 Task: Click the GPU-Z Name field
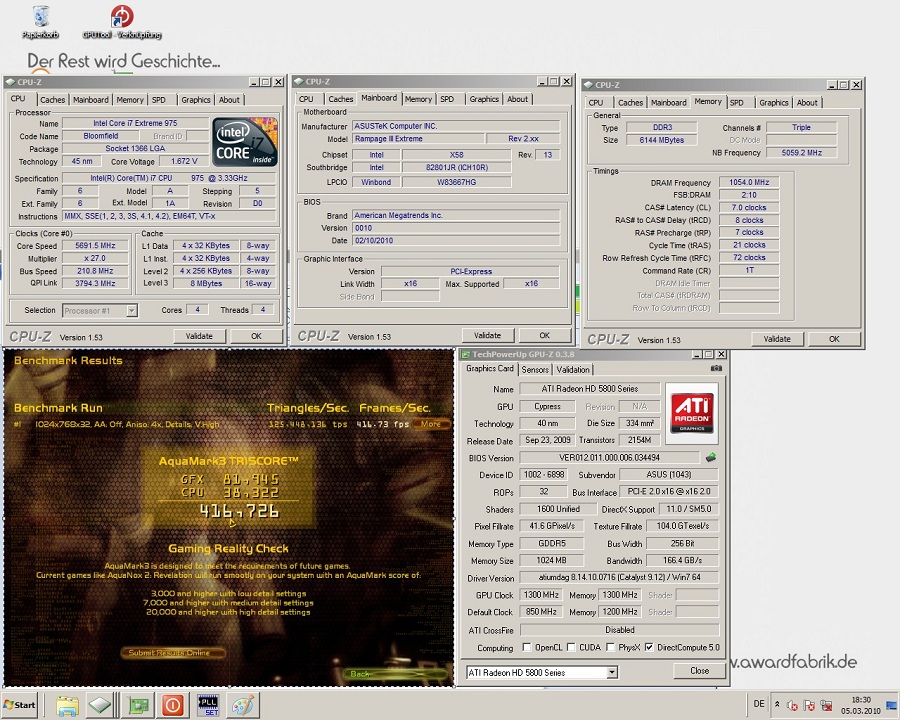pos(590,389)
